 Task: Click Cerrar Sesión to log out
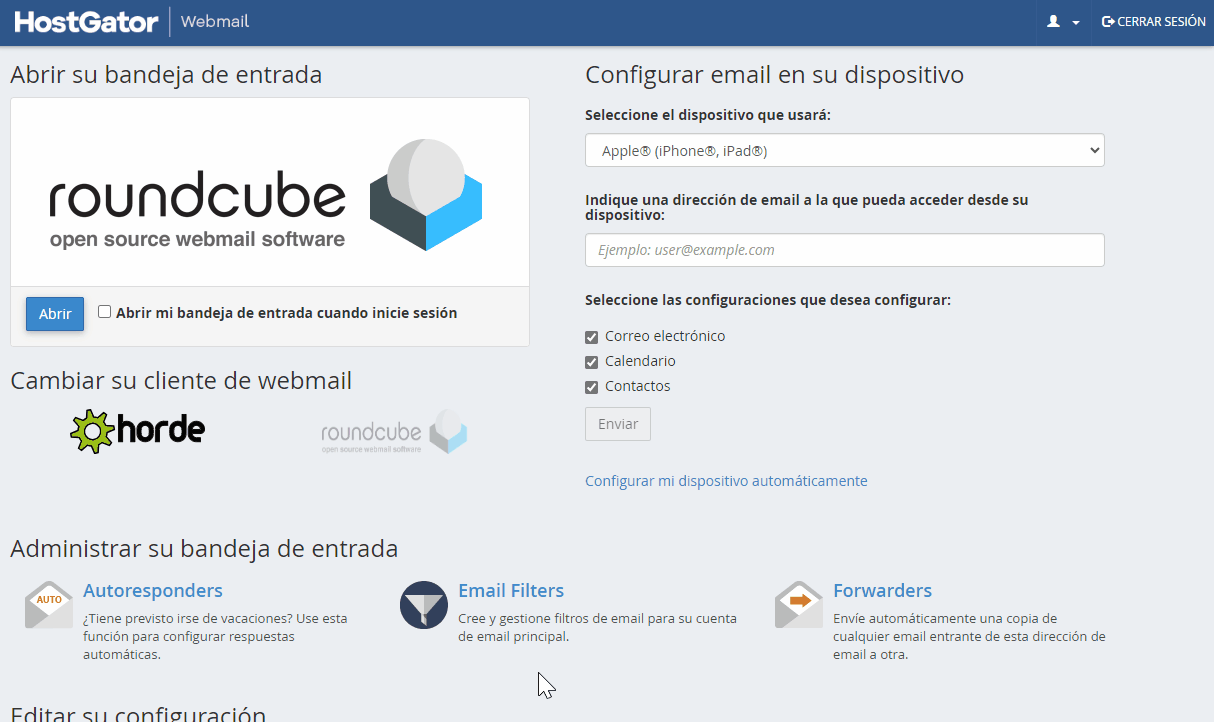pyautogui.click(x=1153, y=22)
